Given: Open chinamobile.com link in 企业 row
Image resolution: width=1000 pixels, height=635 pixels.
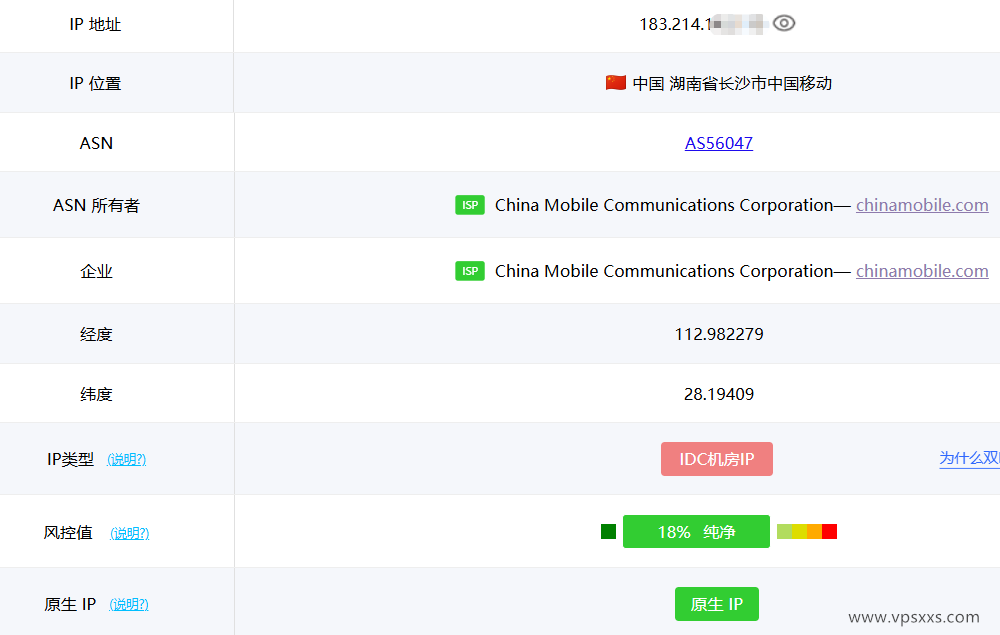Looking at the screenshot, I should pyautogui.click(x=922, y=270).
